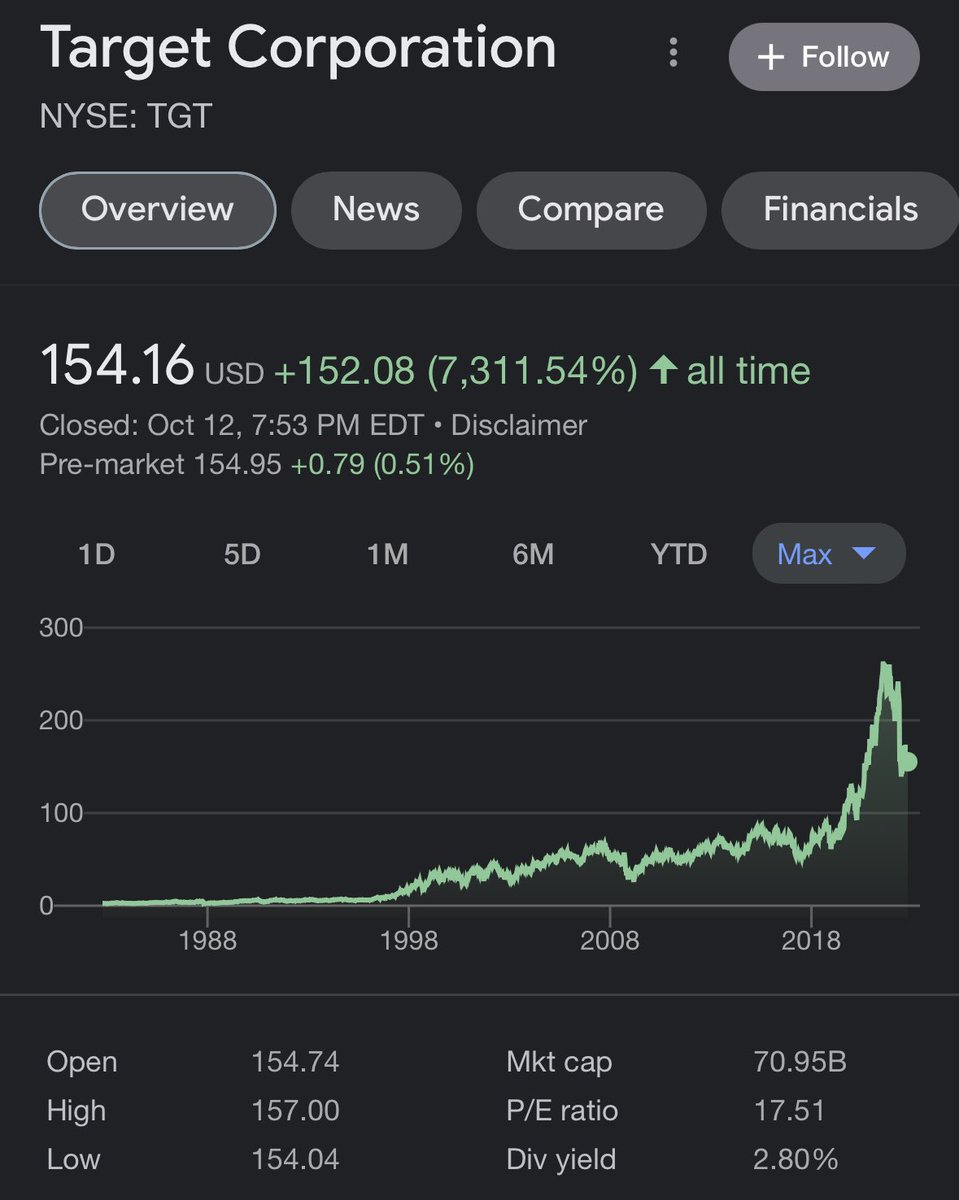Click the Mkt cap label
This screenshot has height=1200, width=959.
[559, 1062]
